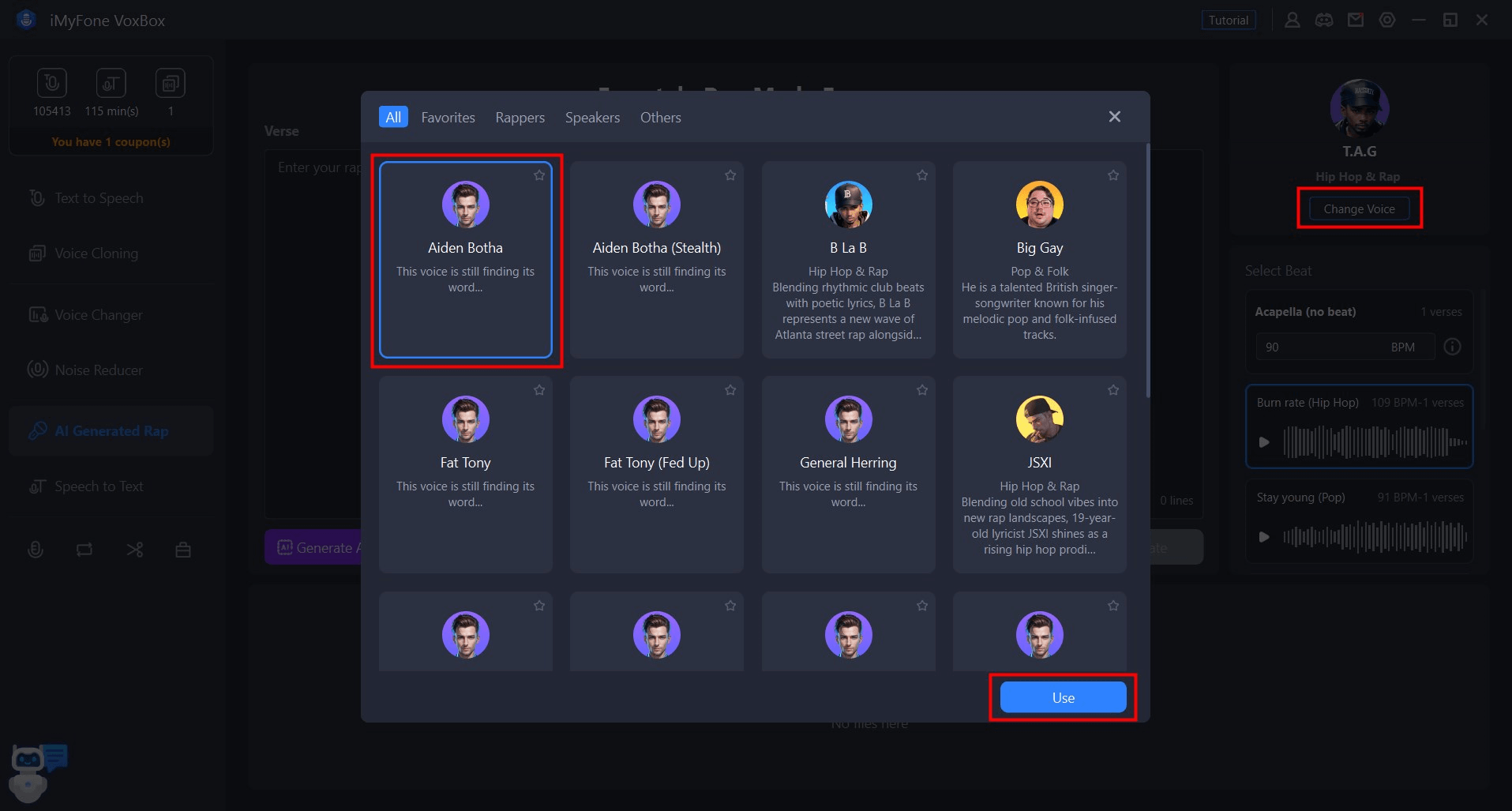Screen dimensions: 1512x811
Task: Open the settings icon in title bar
Action: pos(1387,21)
